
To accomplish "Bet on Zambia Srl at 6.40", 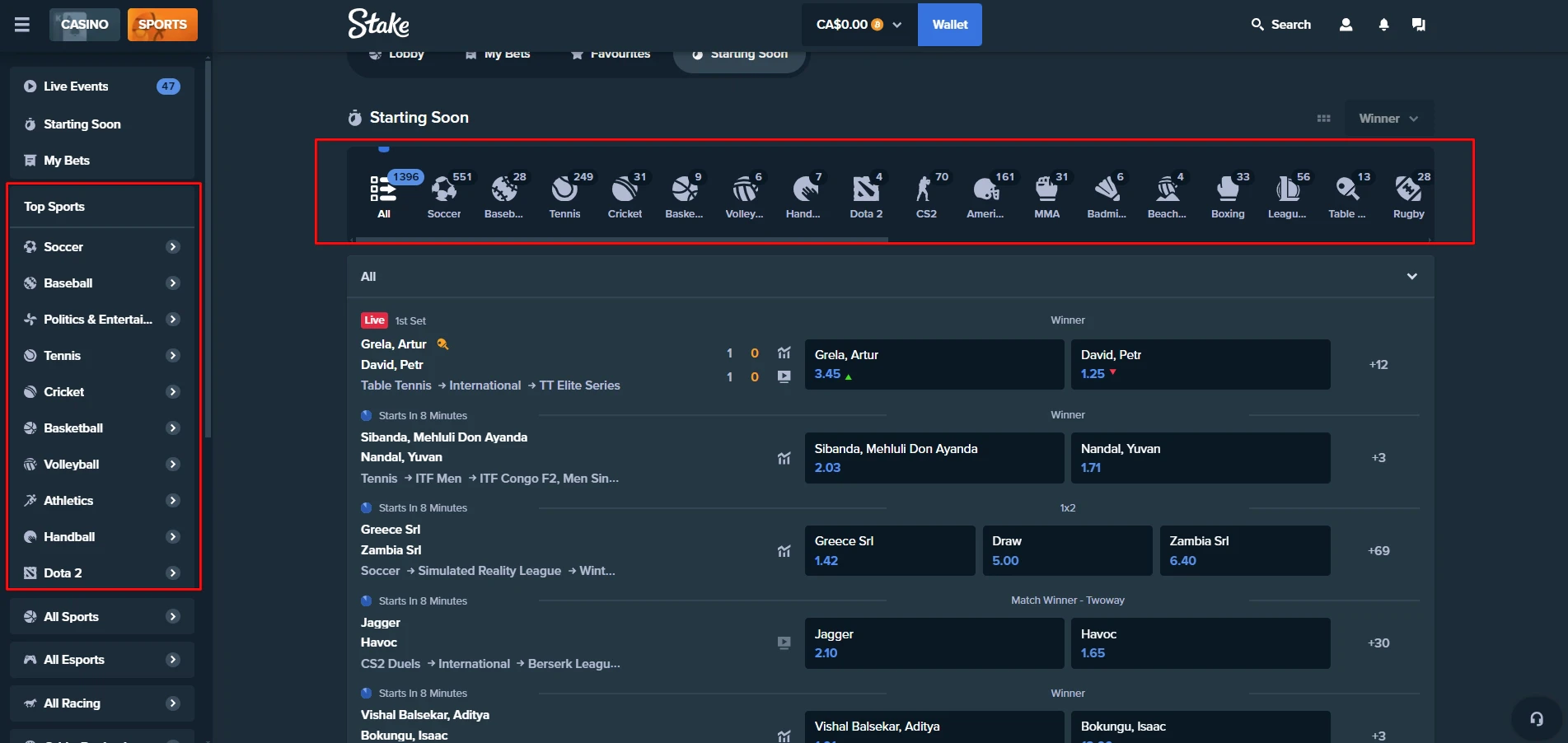I will 1245,550.
